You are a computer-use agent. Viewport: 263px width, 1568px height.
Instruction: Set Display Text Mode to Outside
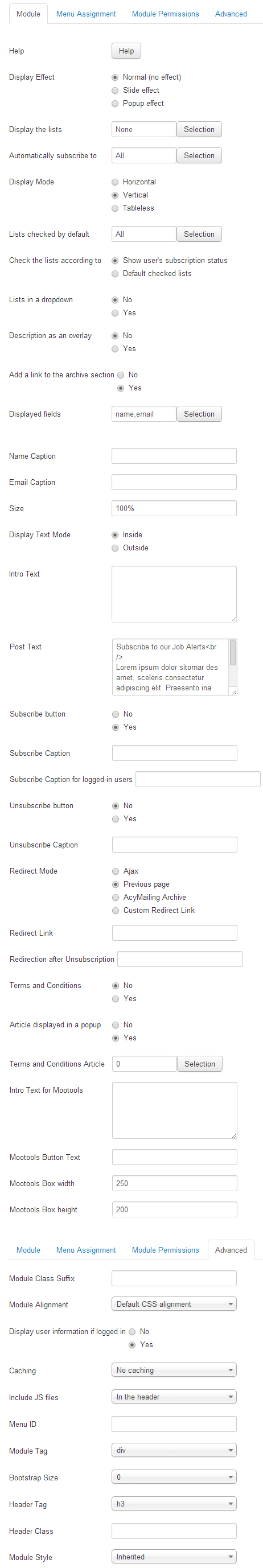point(115,548)
